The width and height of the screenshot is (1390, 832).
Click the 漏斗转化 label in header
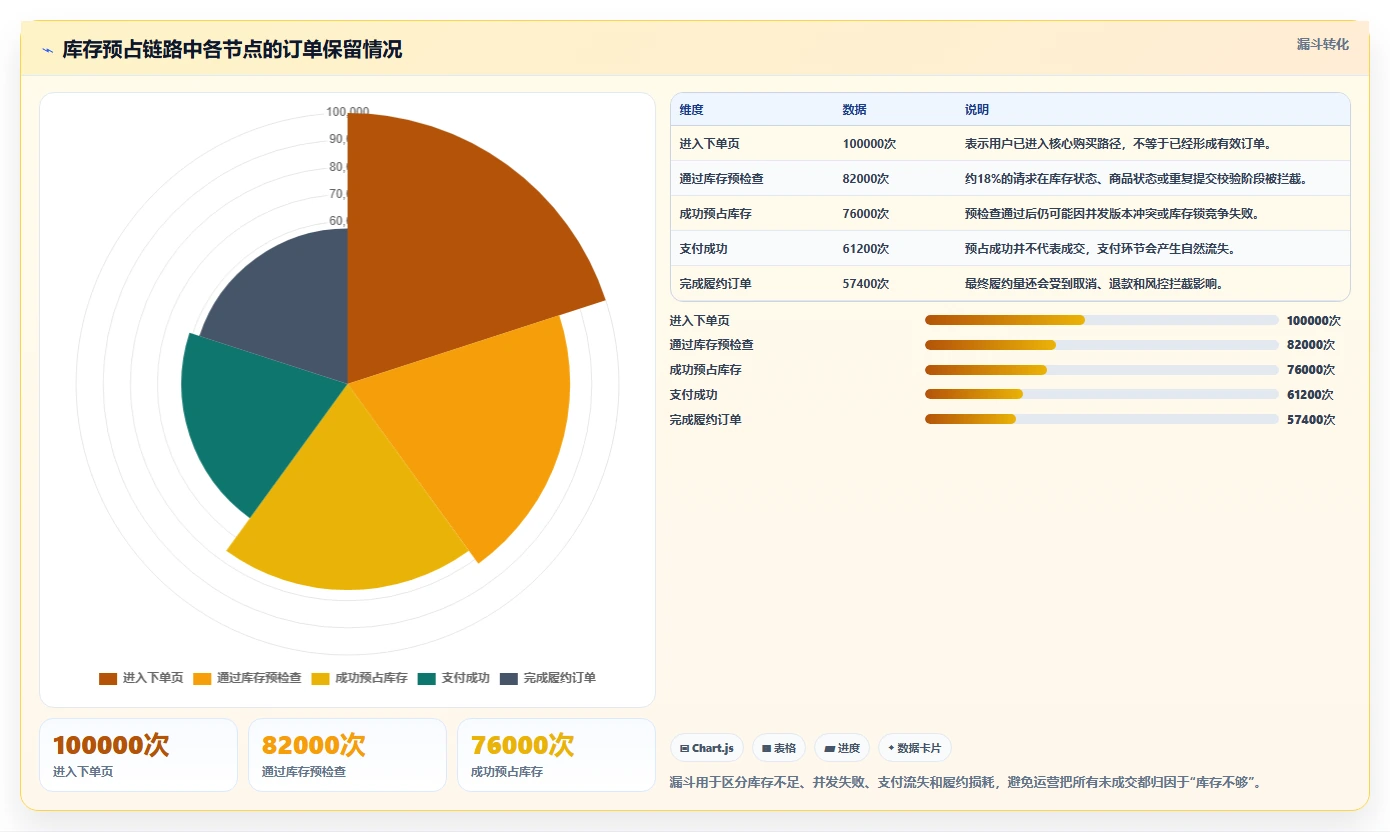(x=1323, y=45)
